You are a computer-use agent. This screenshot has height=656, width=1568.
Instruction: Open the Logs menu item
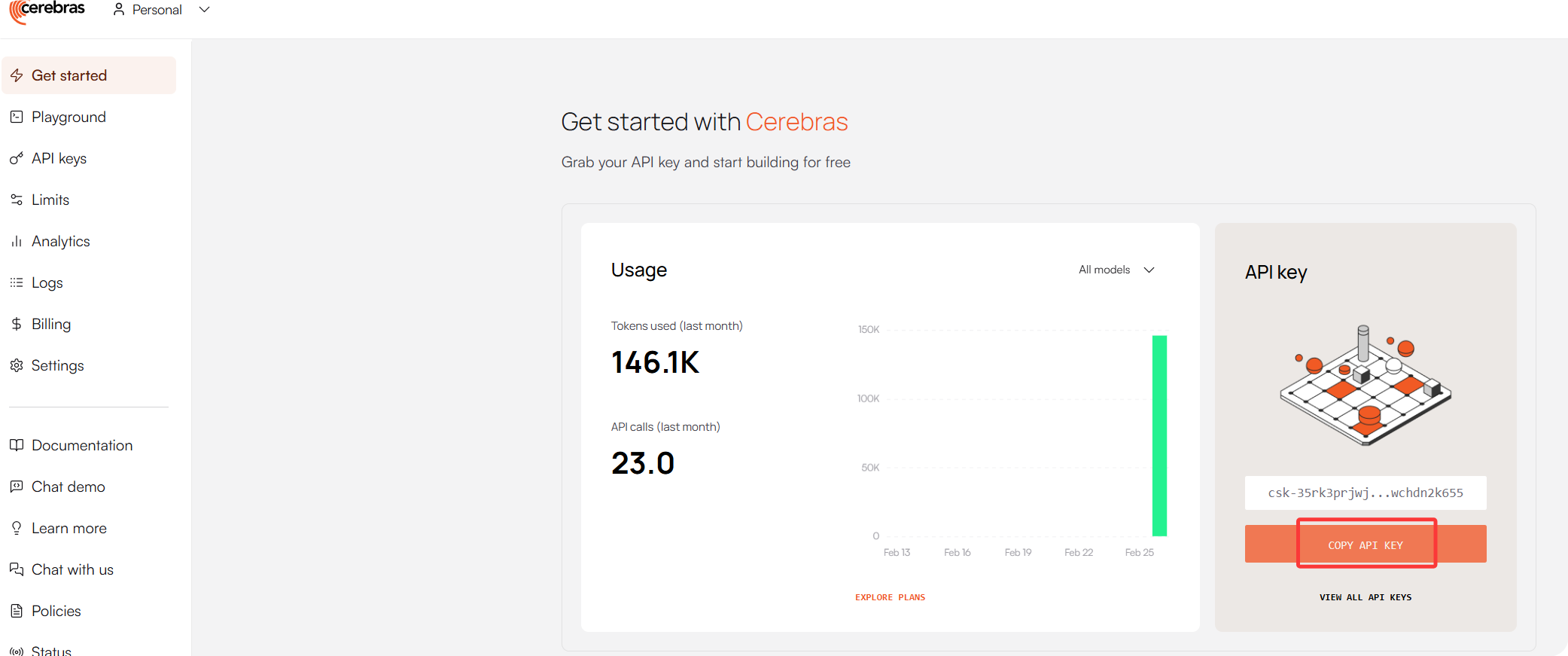coord(47,282)
